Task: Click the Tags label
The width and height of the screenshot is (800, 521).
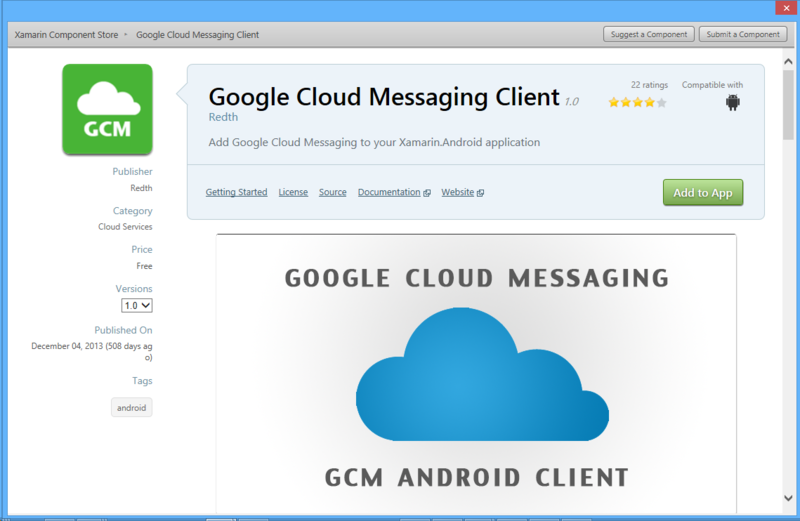Action: point(142,381)
